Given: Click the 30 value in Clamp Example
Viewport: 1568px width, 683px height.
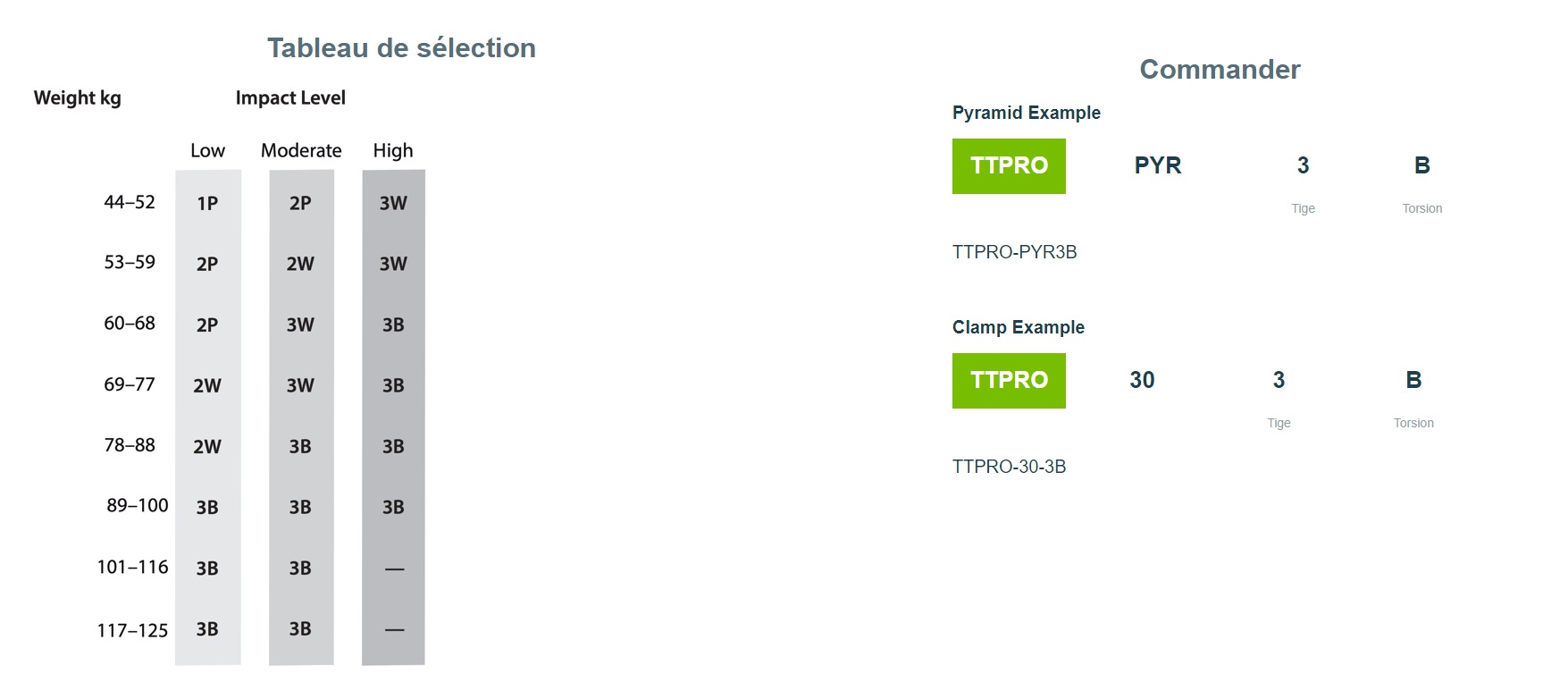Looking at the screenshot, I should (x=1142, y=380).
